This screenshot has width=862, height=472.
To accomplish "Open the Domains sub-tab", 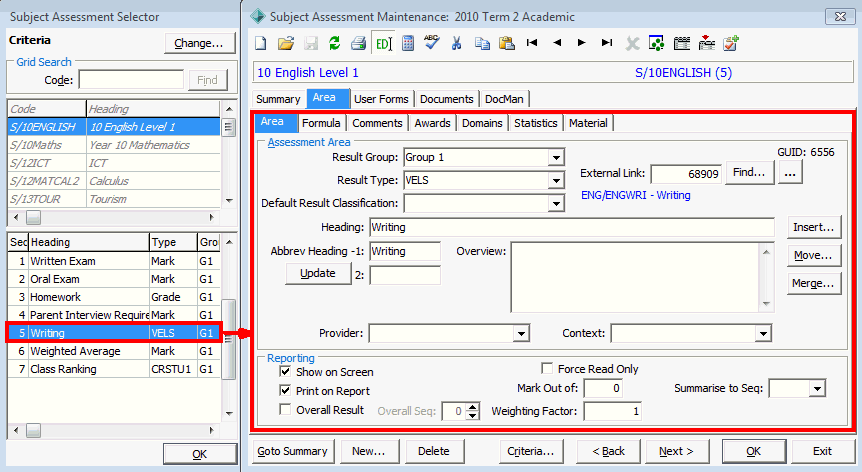I will pos(482,123).
